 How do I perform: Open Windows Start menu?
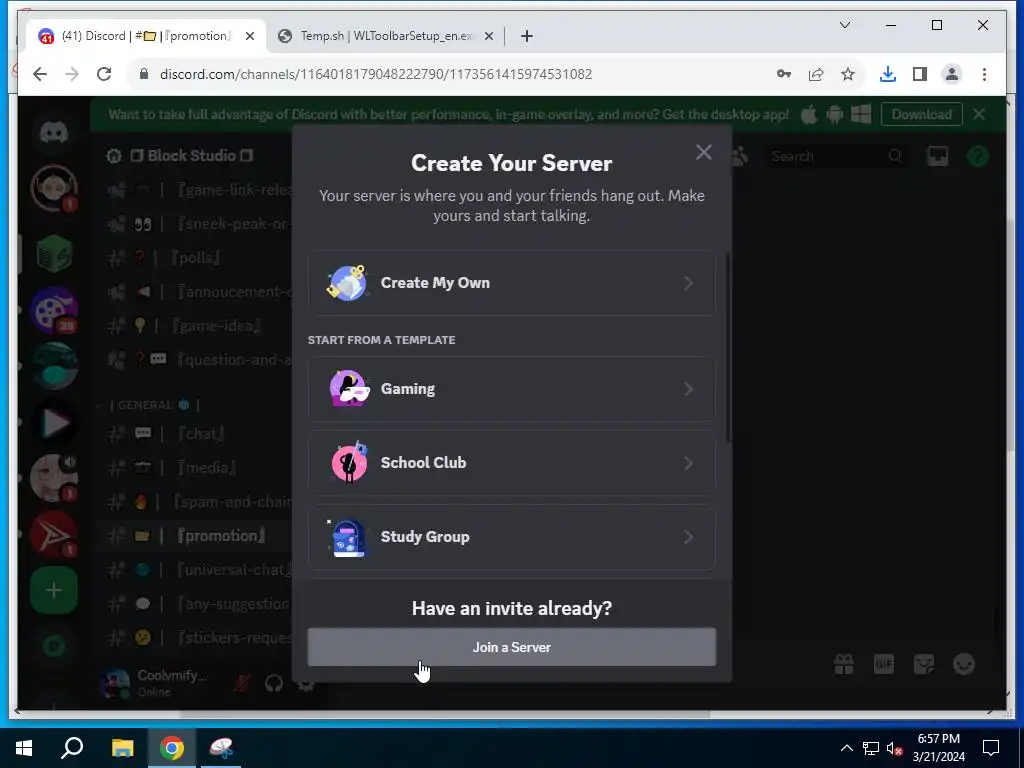[24, 748]
